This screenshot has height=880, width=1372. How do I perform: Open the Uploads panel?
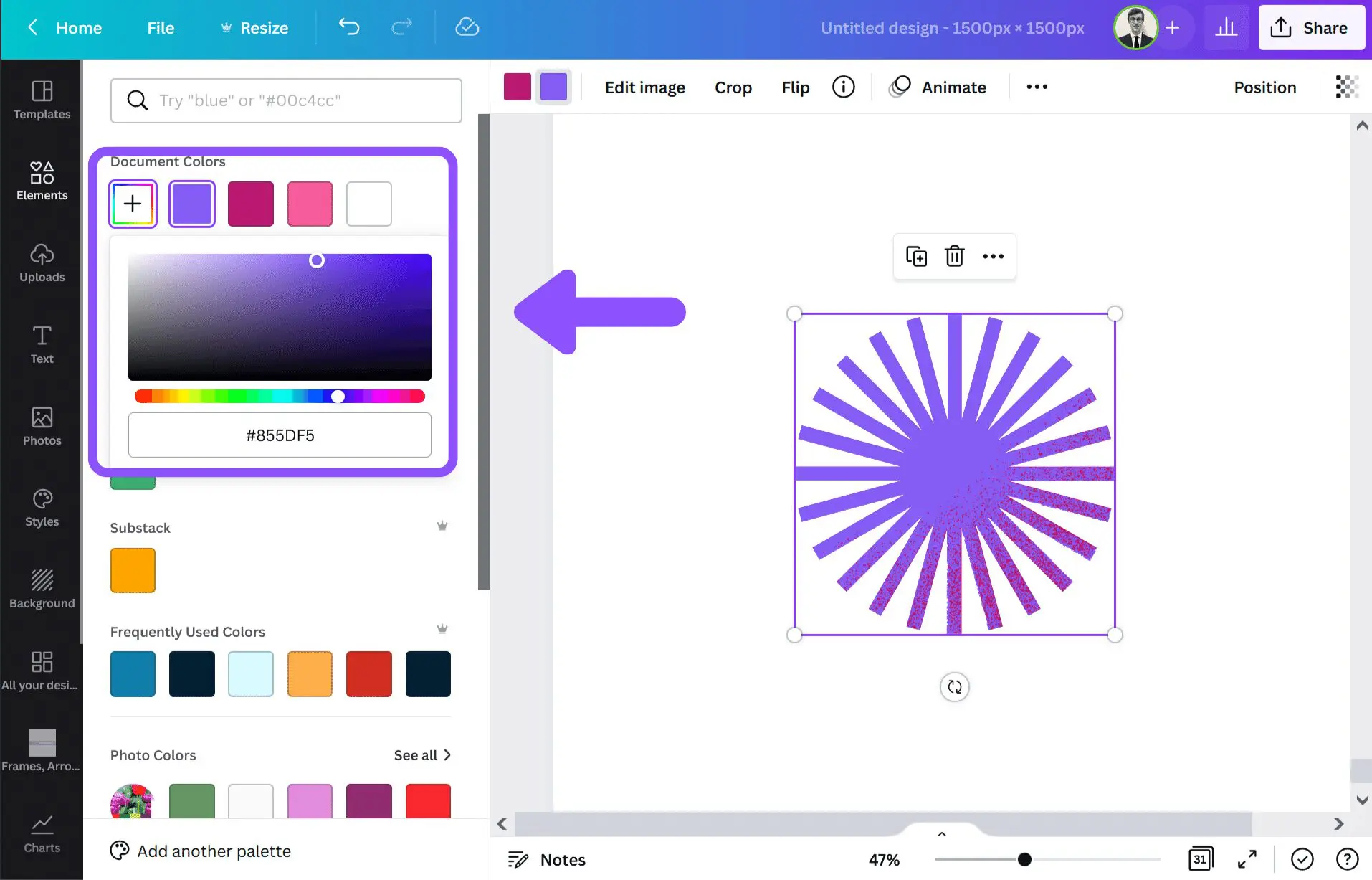point(41,263)
